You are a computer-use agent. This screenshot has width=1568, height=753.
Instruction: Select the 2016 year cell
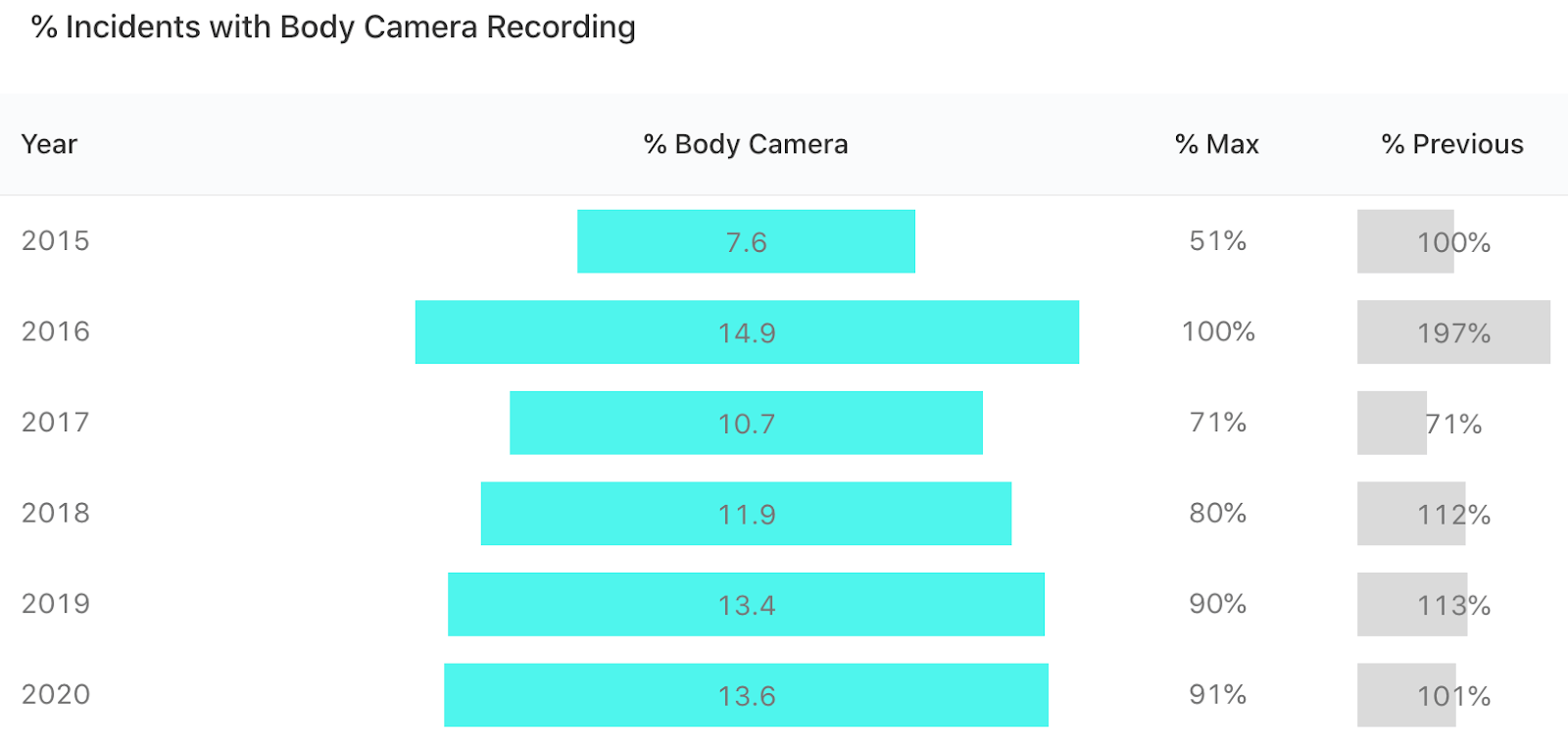coord(56,331)
